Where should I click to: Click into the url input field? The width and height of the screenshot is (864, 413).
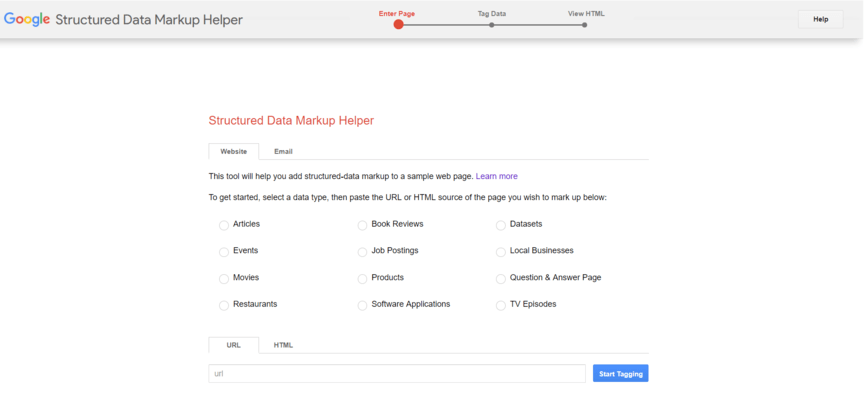pyautogui.click(x=397, y=373)
